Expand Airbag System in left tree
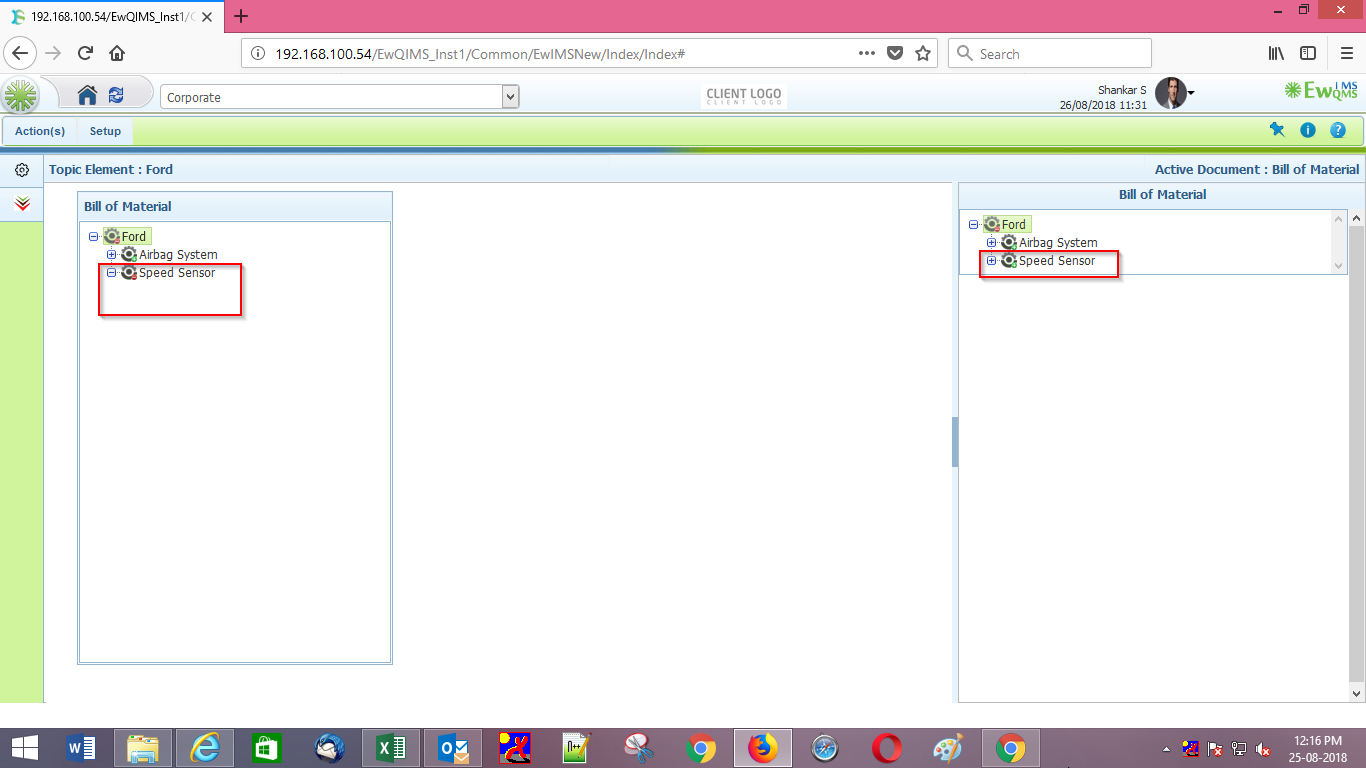1366x768 pixels. coord(111,255)
